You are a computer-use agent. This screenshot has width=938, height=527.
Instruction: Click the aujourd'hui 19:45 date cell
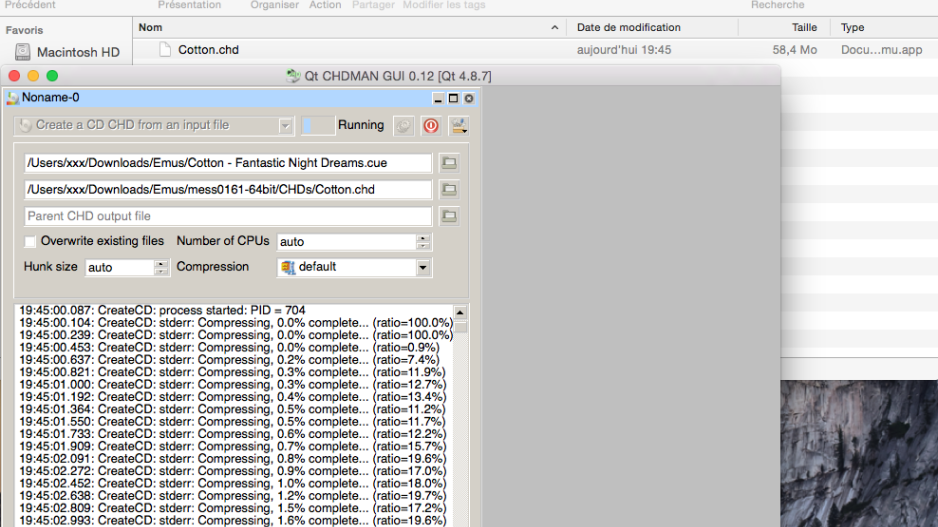click(x=624, y=50)
